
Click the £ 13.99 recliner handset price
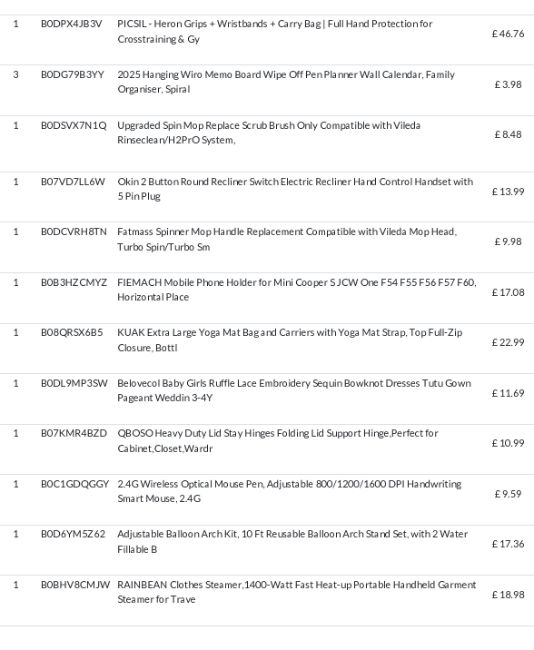pos(508,192)
